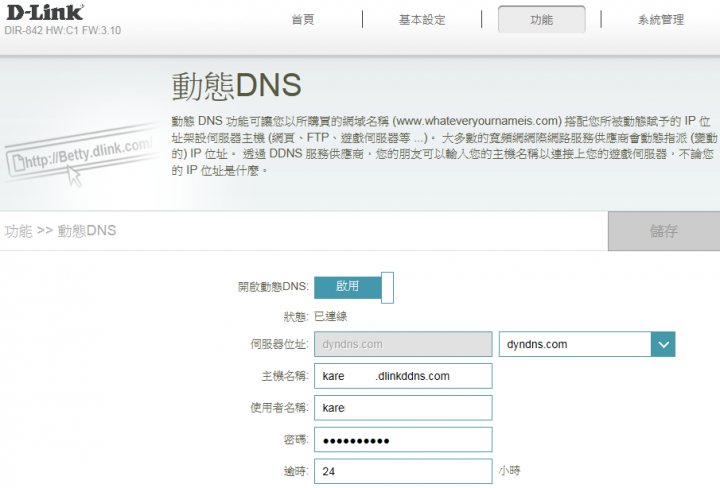
Task: Click the 動態DNS page heading
Action: click(x=236, y=86)
